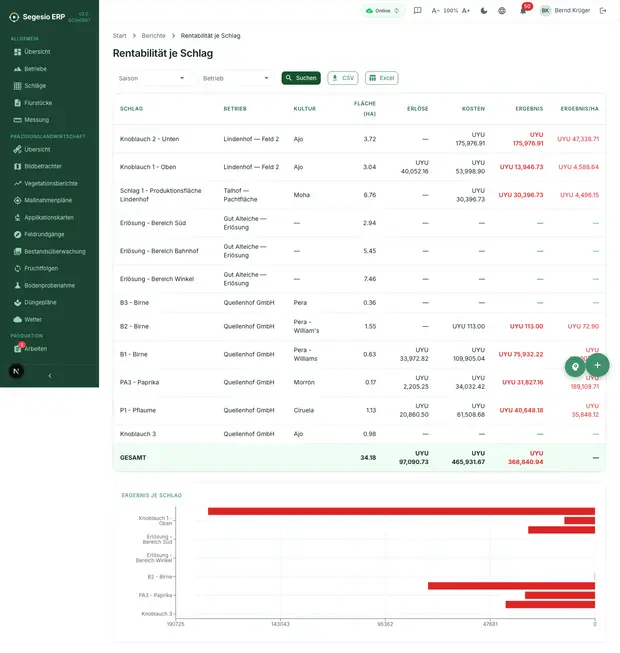Sort by ERLÖSE column header
The height and width of the screenshot is (653, 620).
tap(418, 109)
